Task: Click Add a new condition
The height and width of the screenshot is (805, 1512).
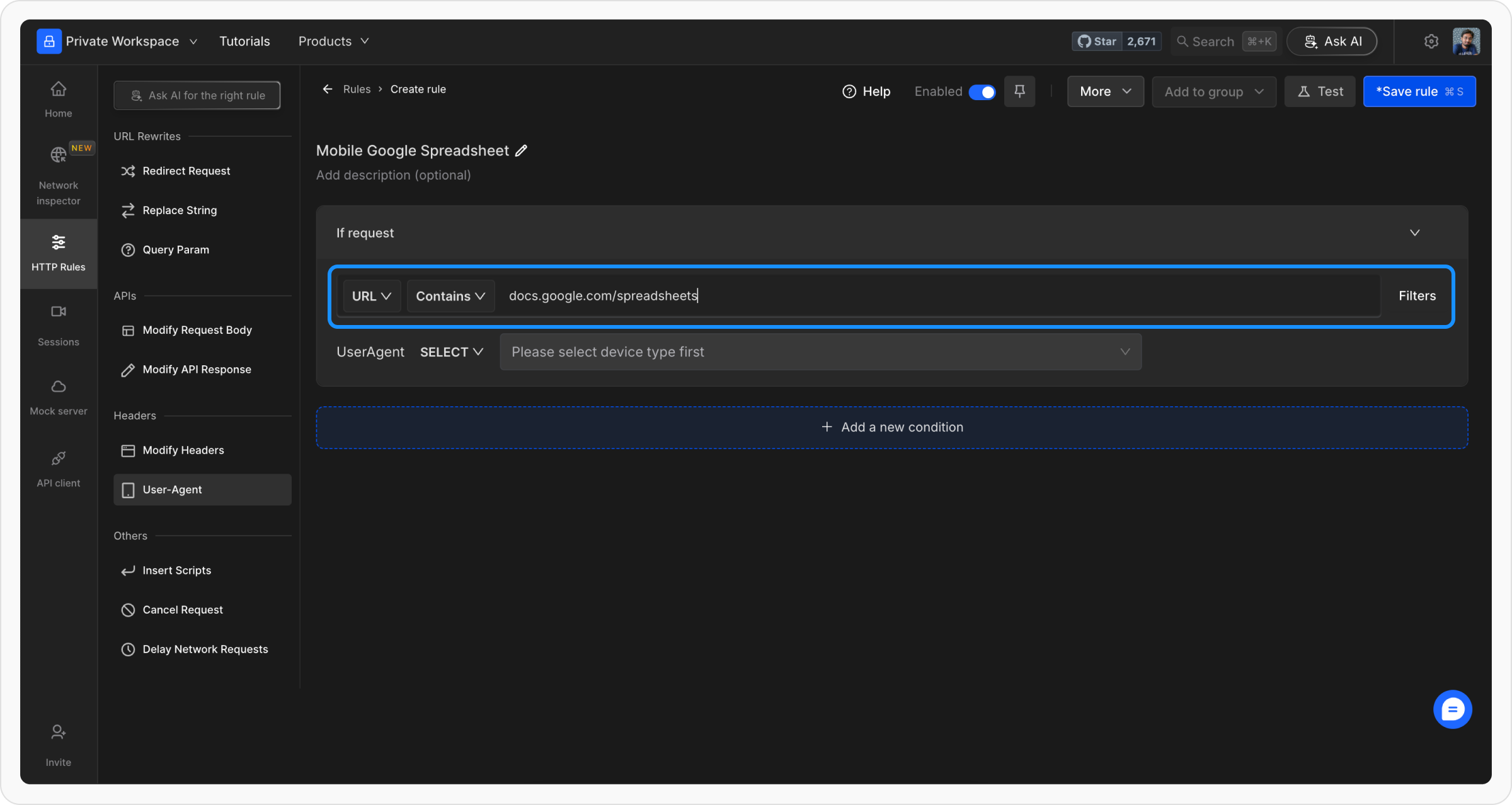Action: click(891, 428)
